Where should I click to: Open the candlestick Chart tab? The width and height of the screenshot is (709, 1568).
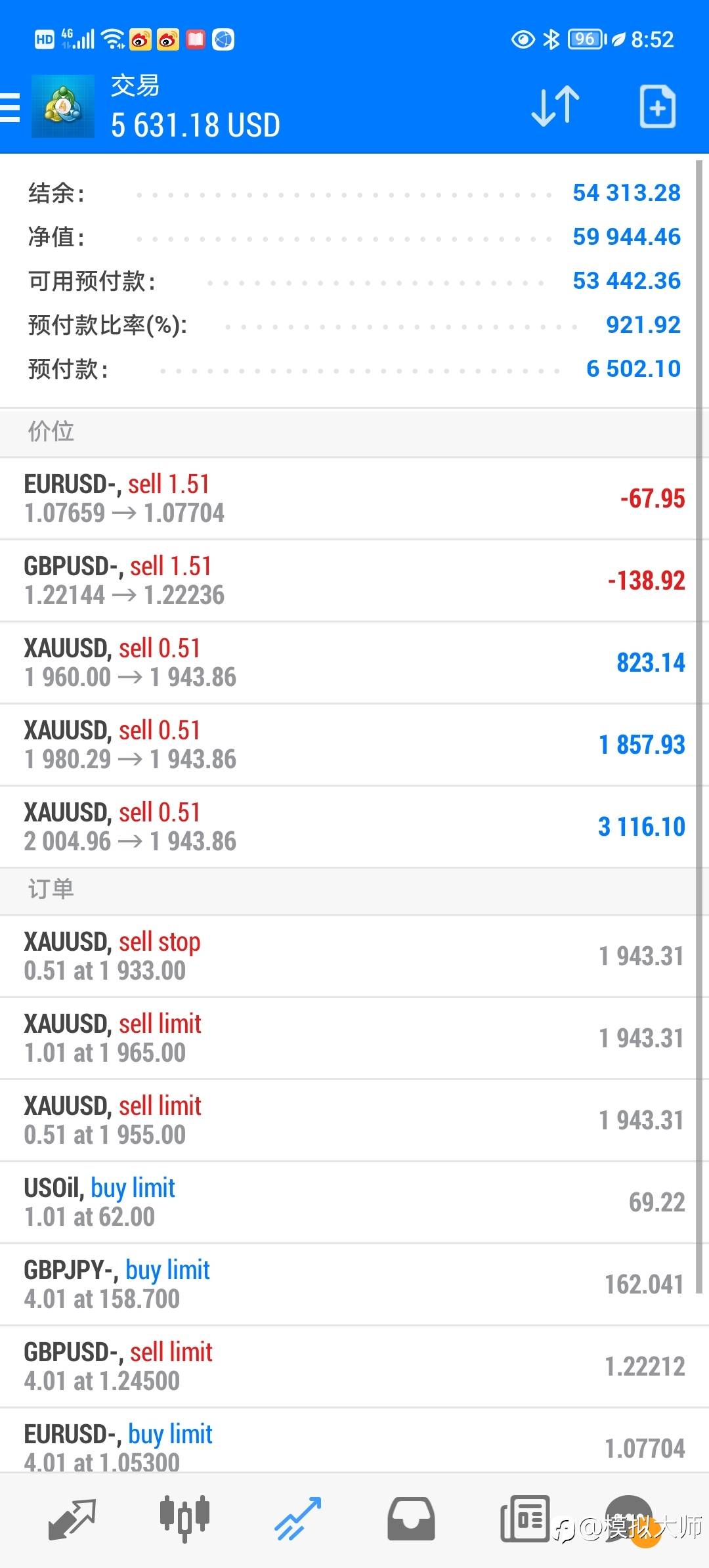[184, 1519]
